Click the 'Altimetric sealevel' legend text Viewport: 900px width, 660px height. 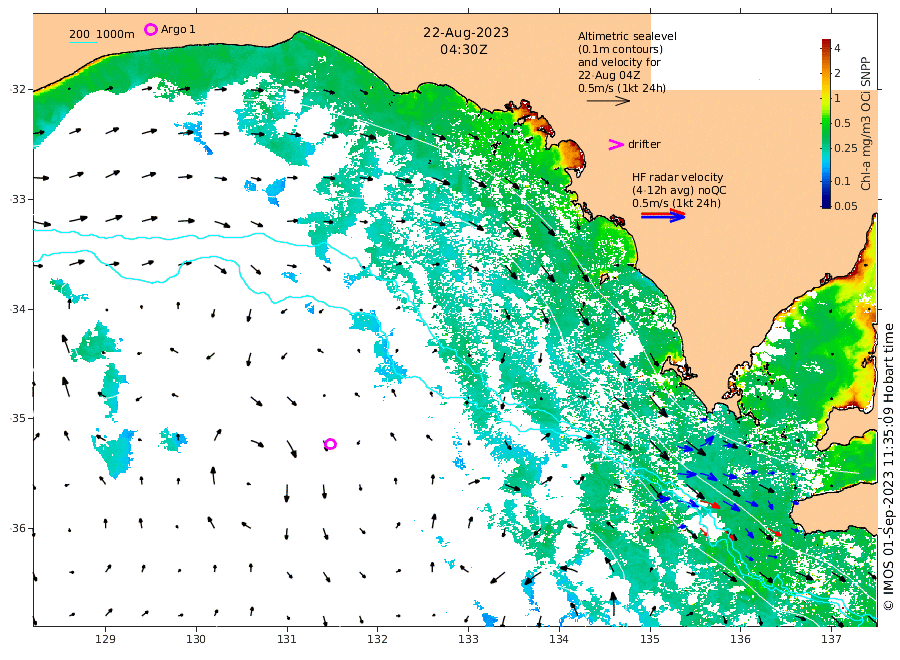click(x=627, y=36)
